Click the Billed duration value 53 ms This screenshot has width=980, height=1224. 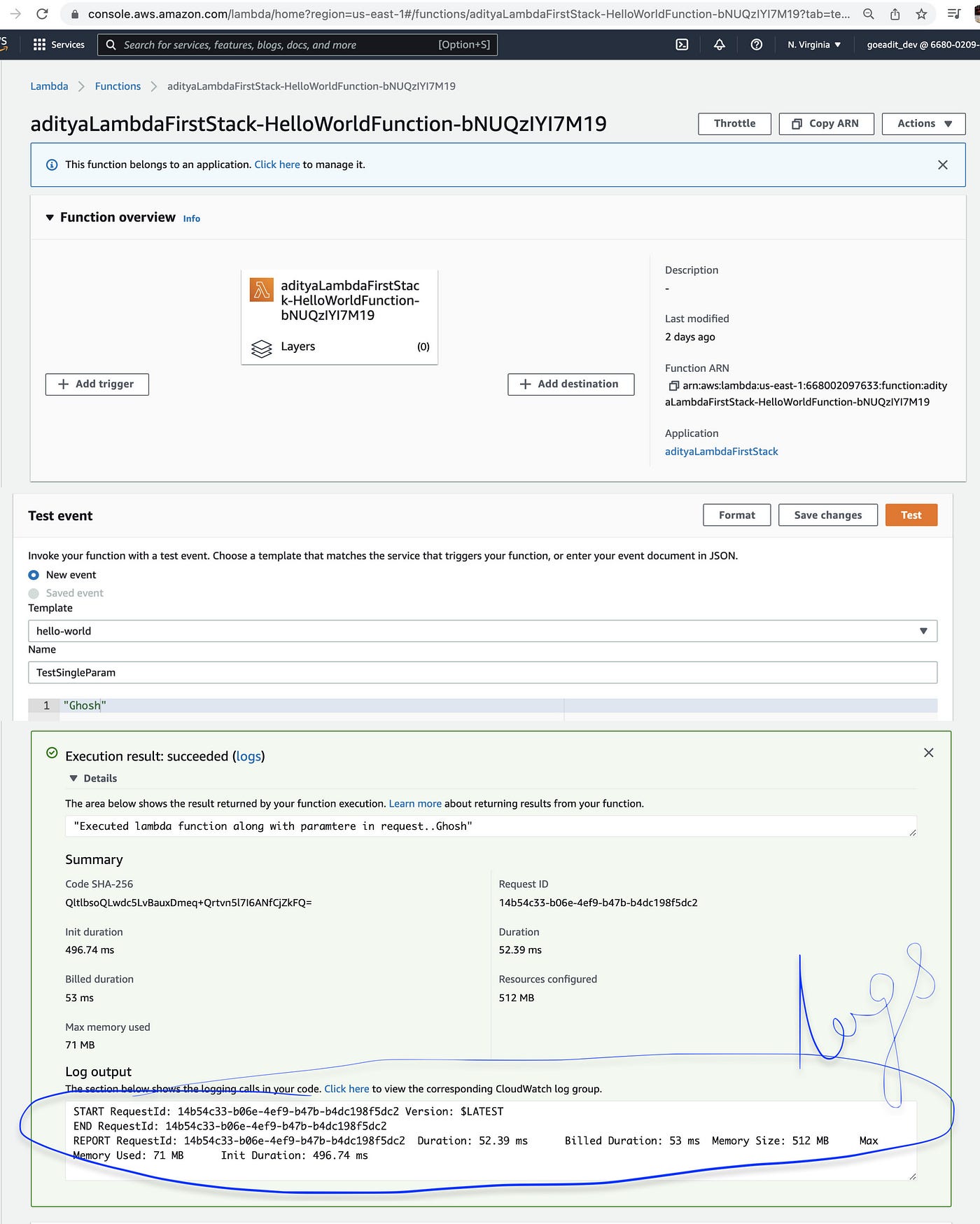[x=79, y=999]
